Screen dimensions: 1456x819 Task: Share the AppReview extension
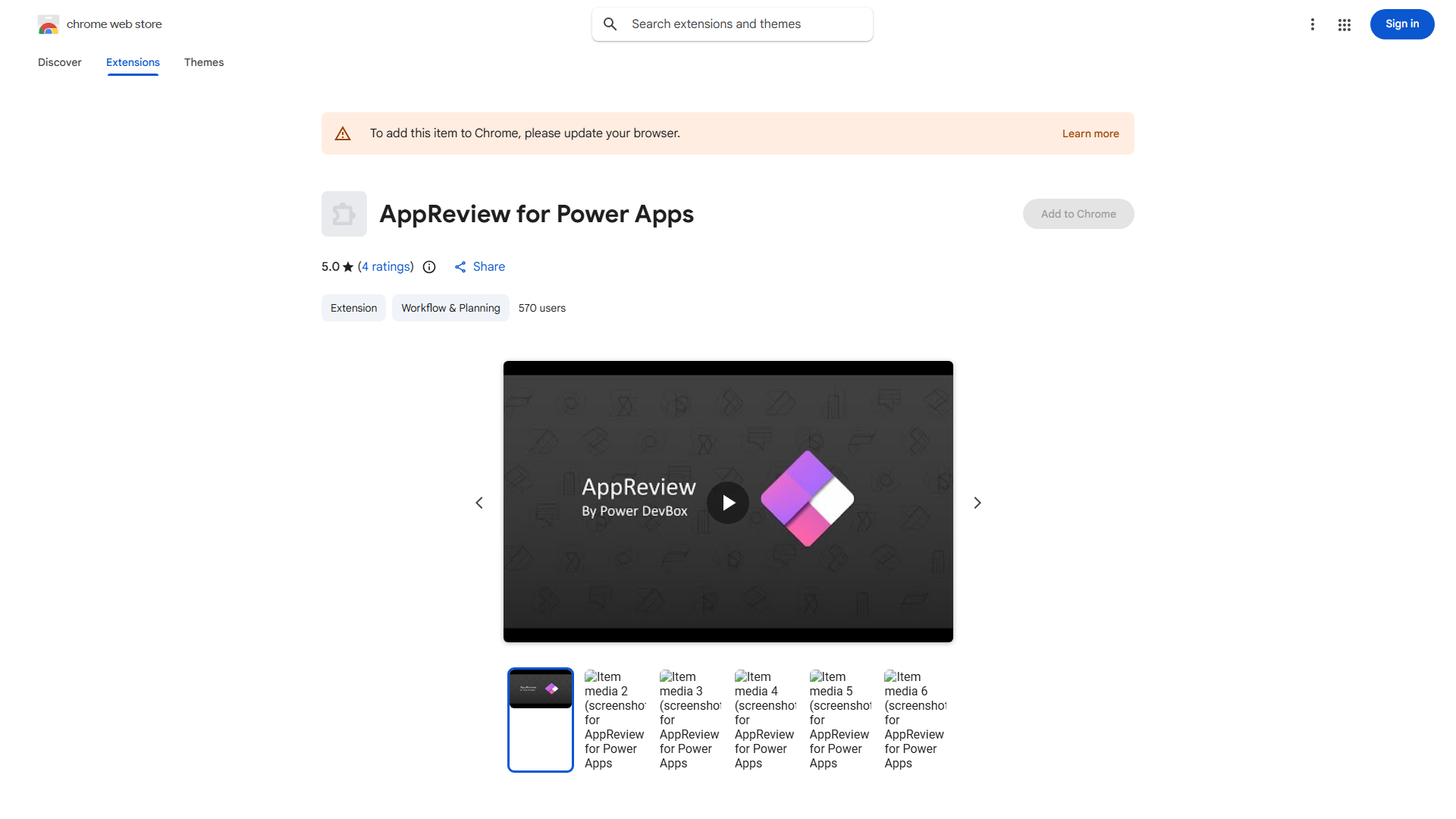479,266
